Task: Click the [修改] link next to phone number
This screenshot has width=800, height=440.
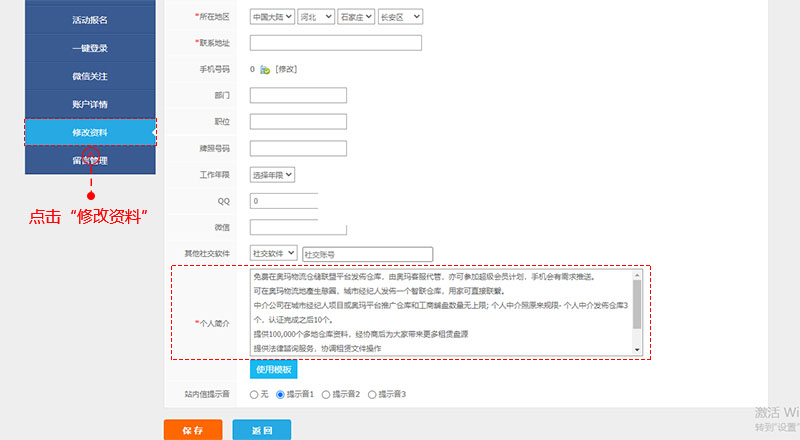Action: (x=286, y=69)
